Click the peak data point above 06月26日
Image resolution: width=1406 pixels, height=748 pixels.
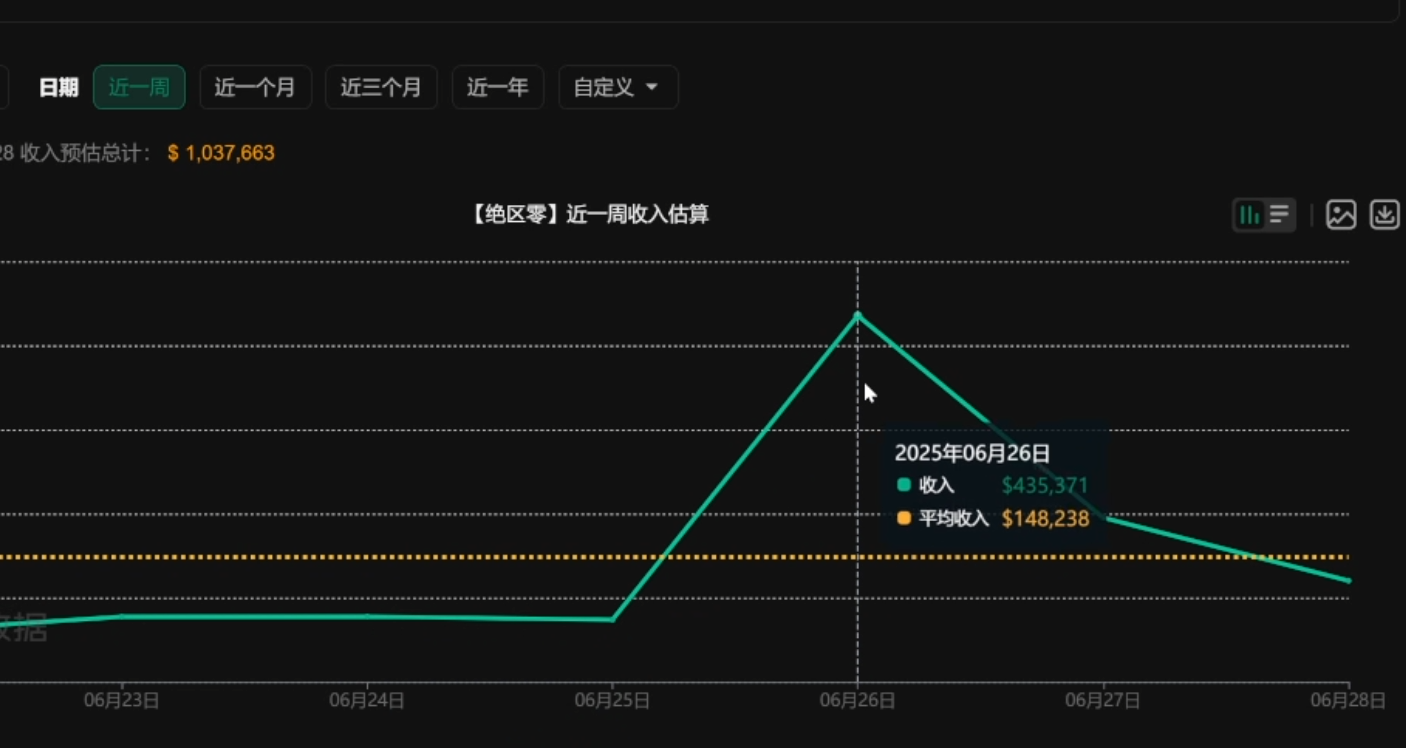tap(857, 315)
